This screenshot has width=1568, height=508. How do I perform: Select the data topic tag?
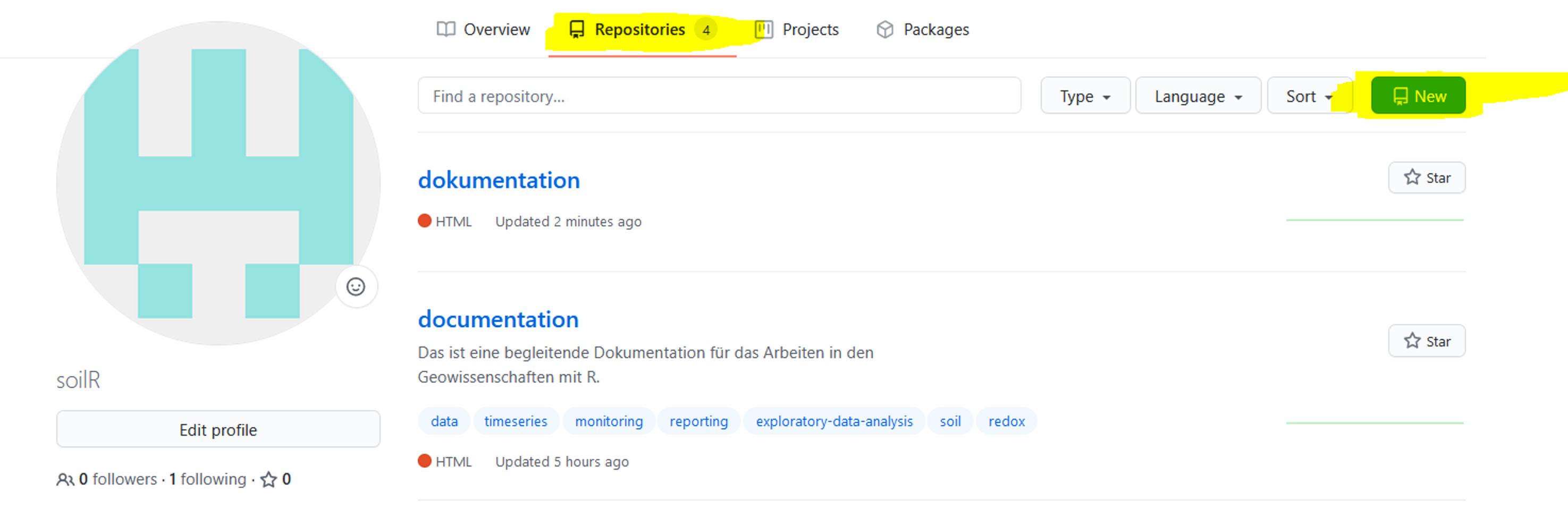pos(444,421)
